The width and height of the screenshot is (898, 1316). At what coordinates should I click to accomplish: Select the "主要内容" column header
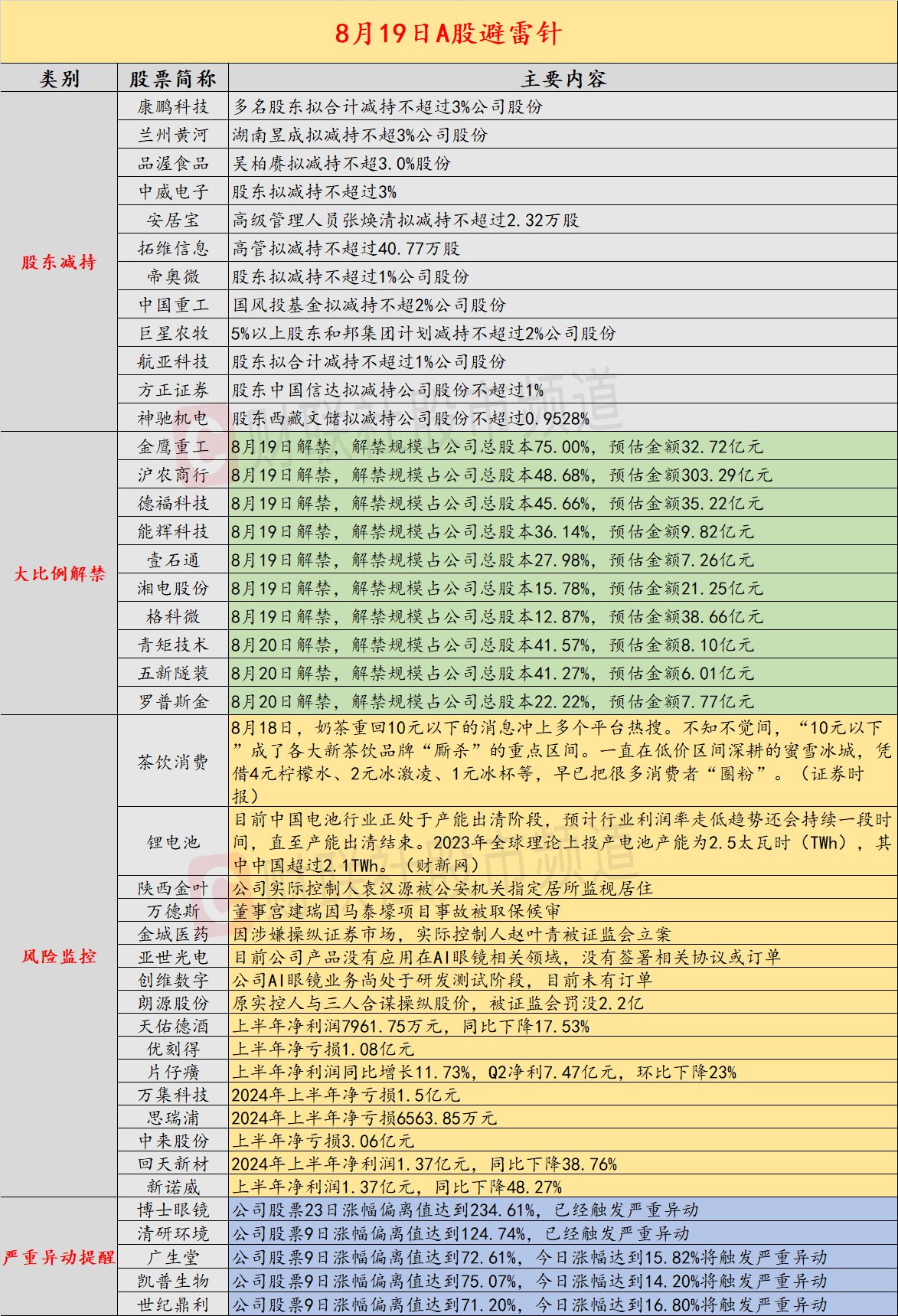tap(563, 78)
